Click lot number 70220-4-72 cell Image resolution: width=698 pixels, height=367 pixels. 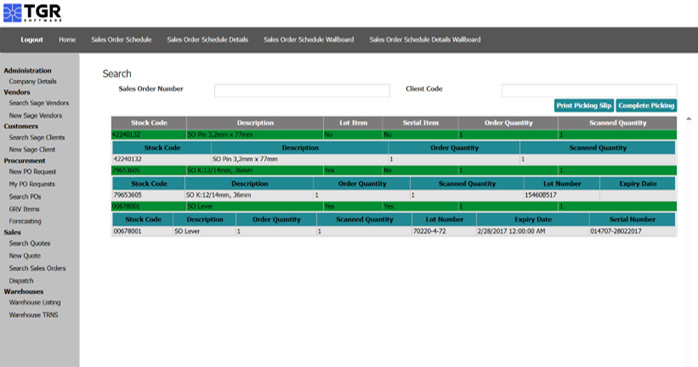click(429, 231)
